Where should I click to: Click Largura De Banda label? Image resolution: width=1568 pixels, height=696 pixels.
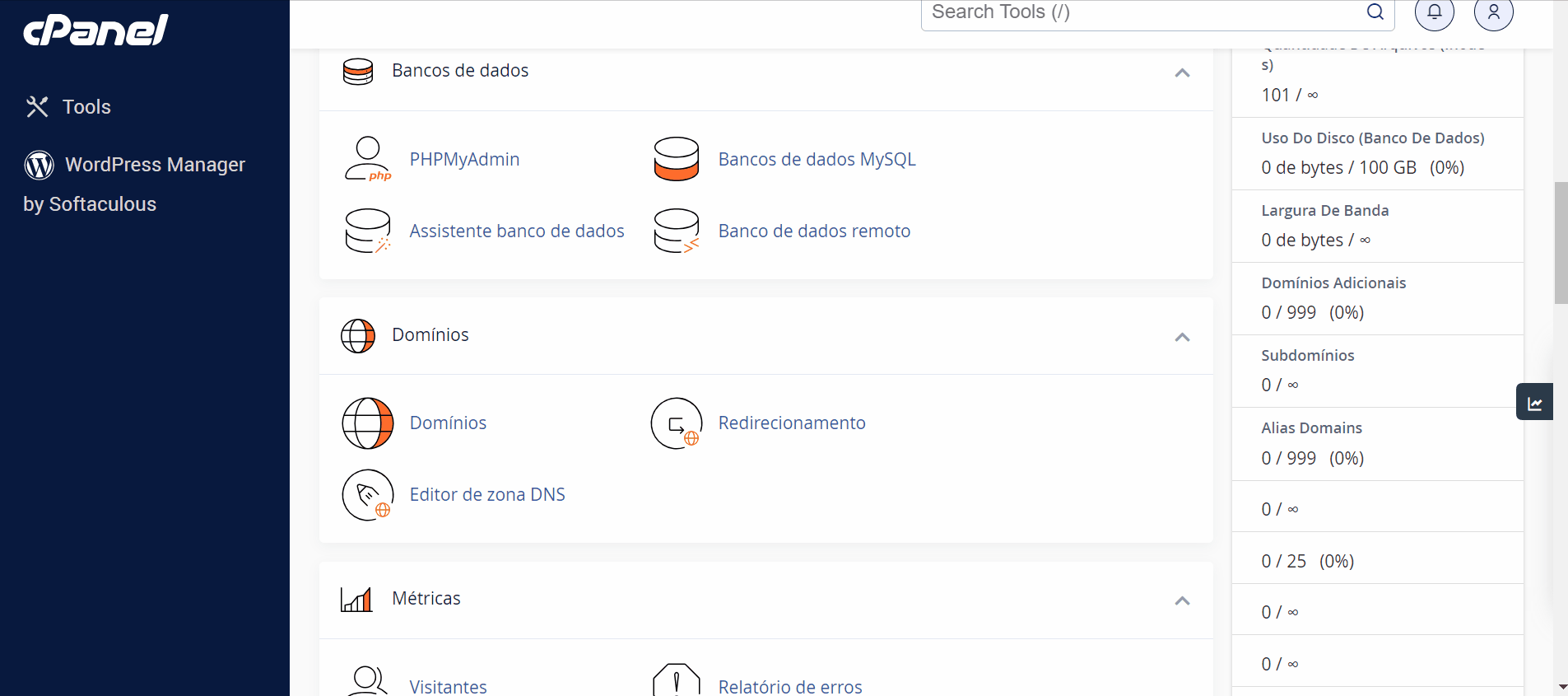click(1325, 211)
